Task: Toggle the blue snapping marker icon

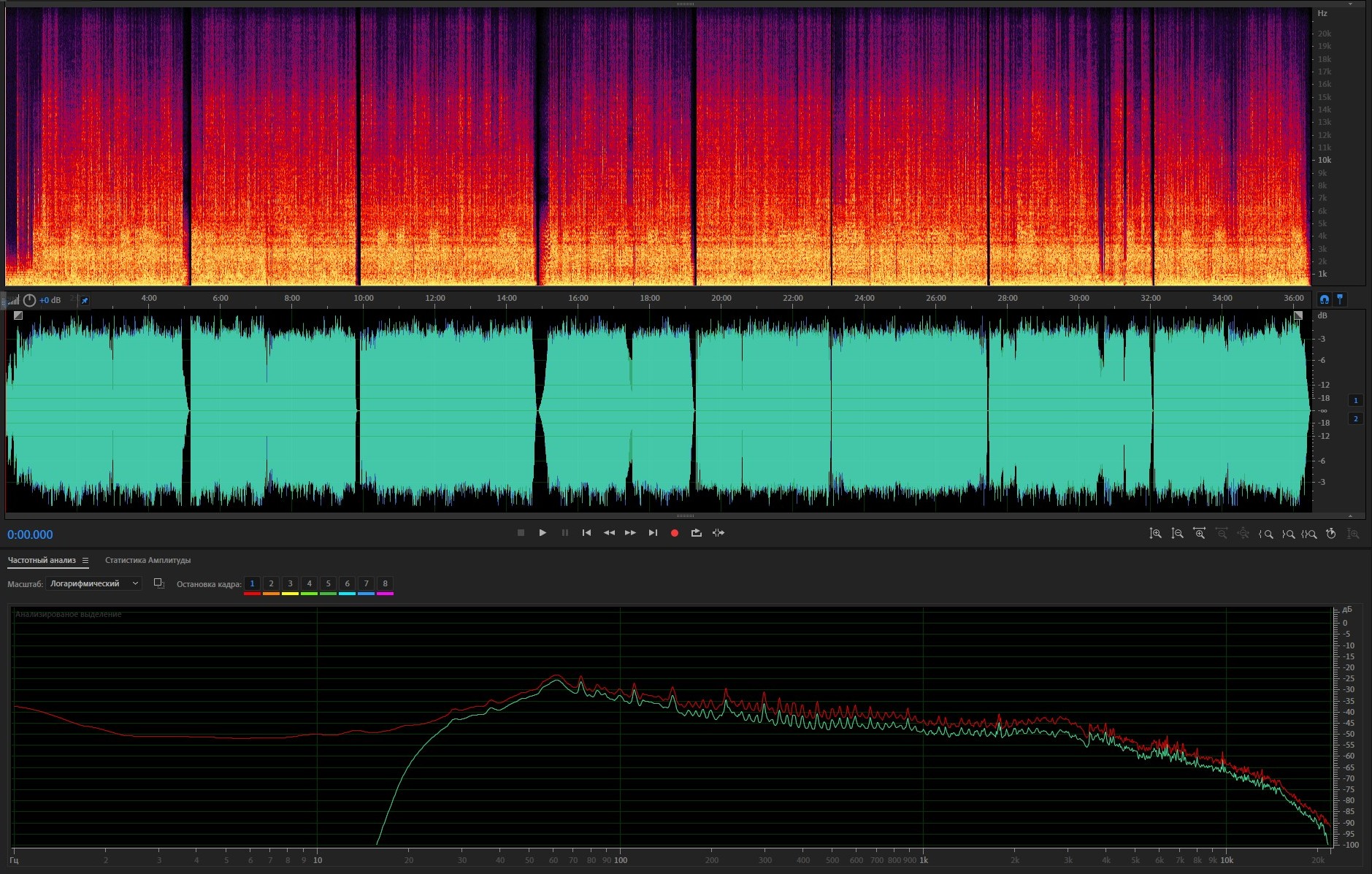Action: [x=1340, y=299]
